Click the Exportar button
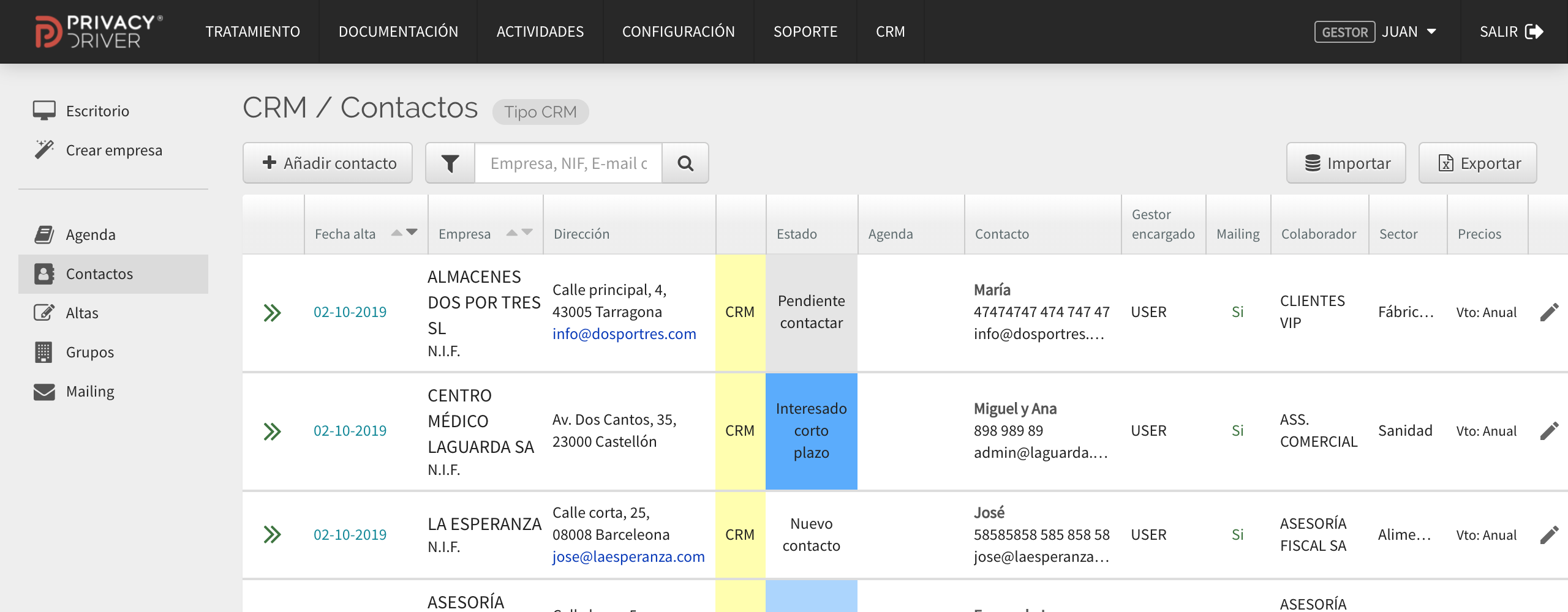Viewport: 1568px width, 612px height. pos(1477,163)
